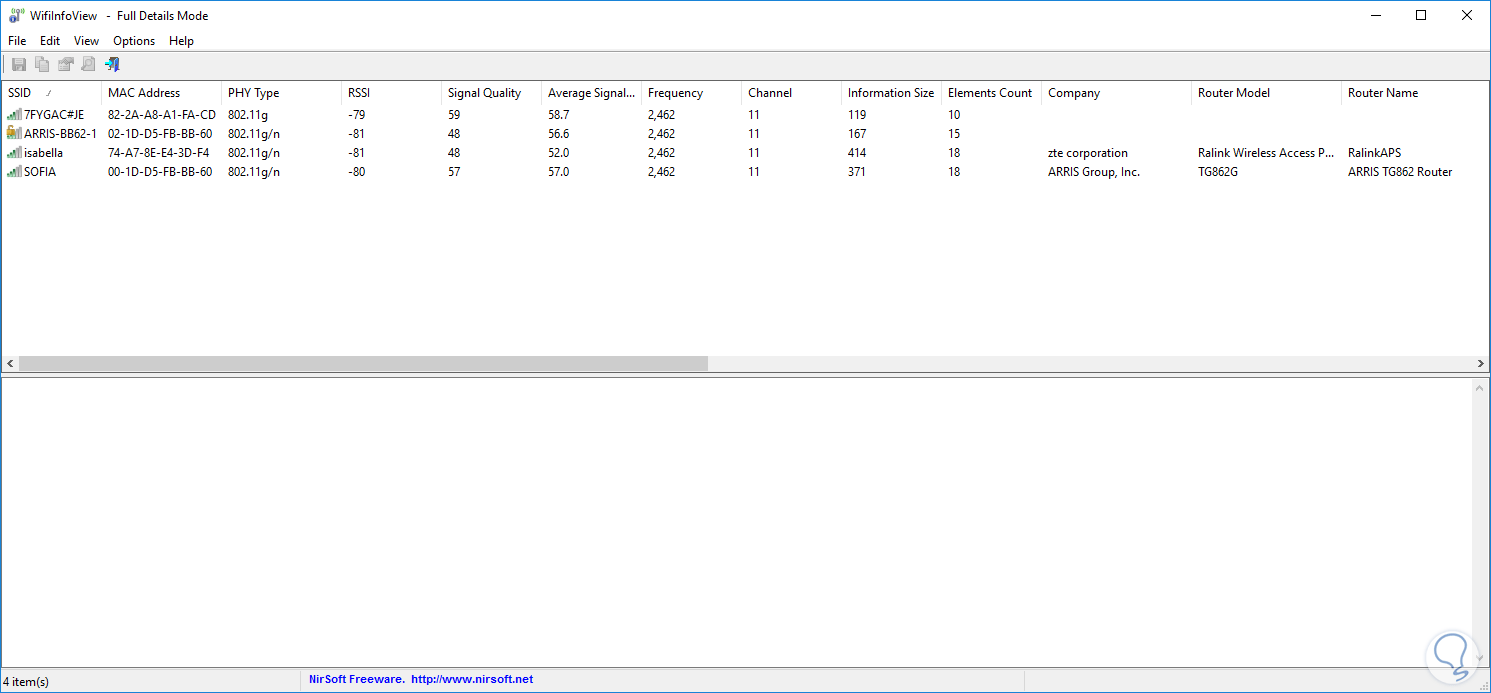The height and width of the screenshot is (693, 1491).
Task: Click average signal value 56.6
Action: [x=559, y=134]
